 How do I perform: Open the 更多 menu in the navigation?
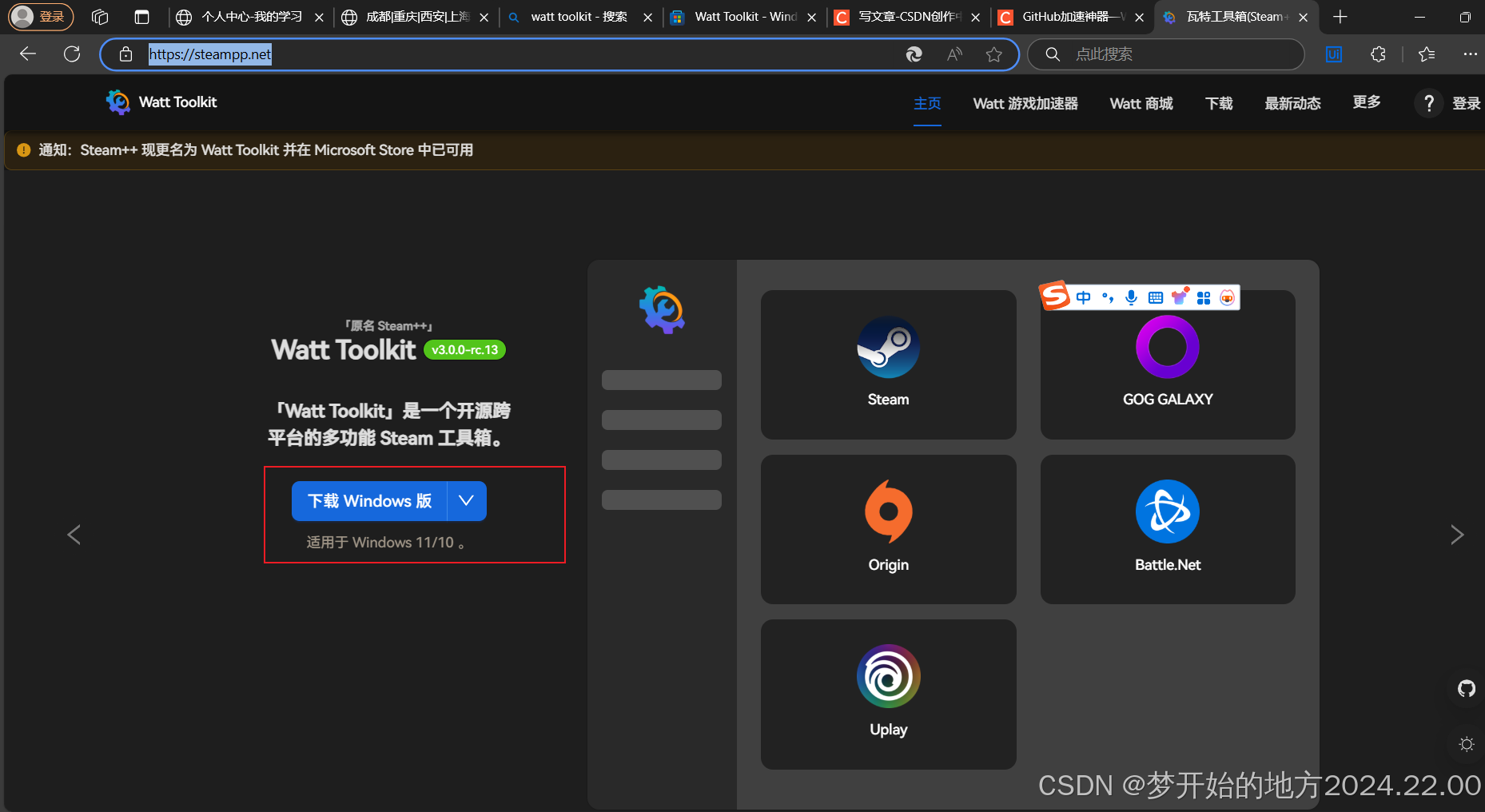[1366, 102]
